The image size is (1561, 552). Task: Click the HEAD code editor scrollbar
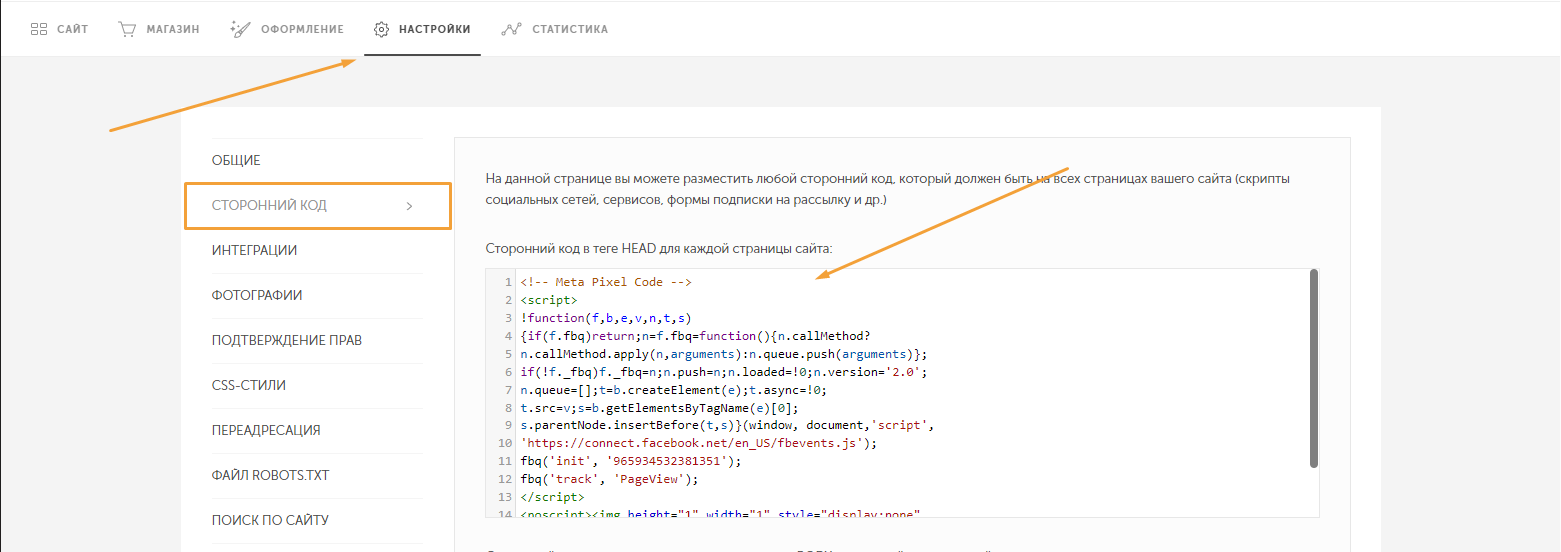point(1313,368)
